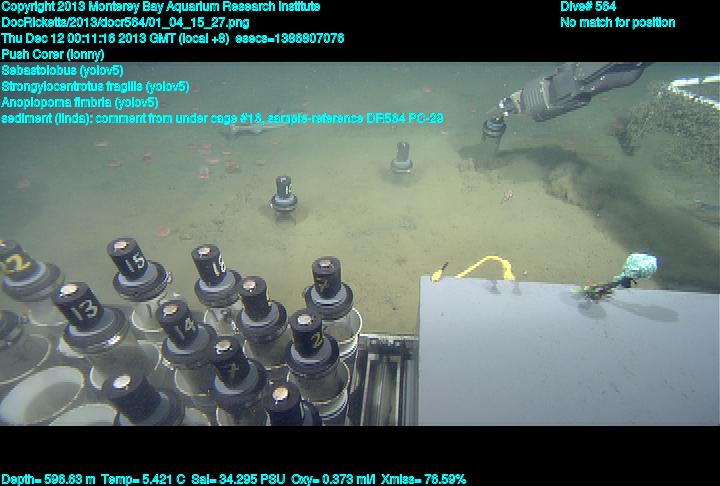Select the 'No match for position' message
The height and width of the screenshot is (486, 720).
(x=618, y=23)
